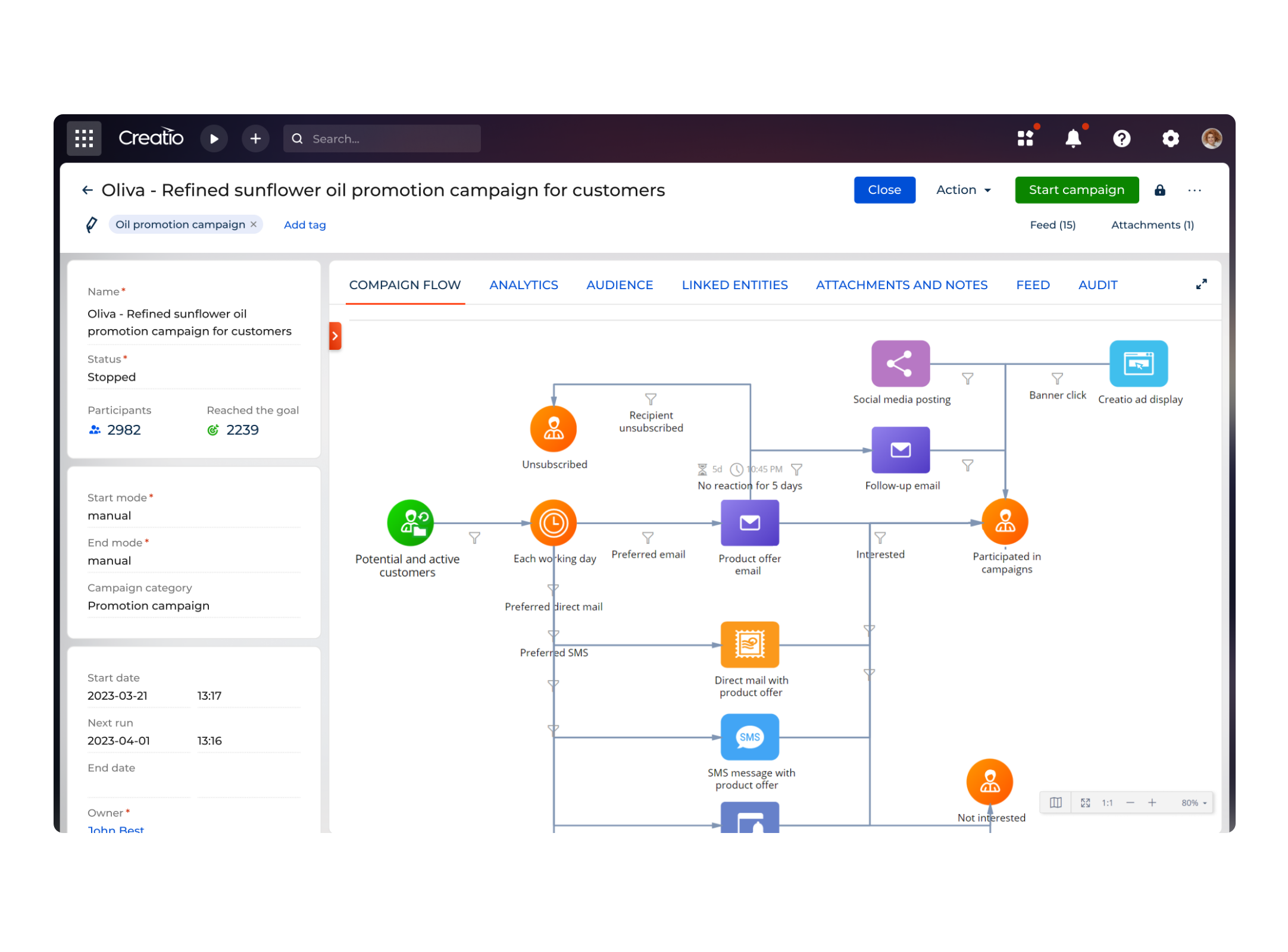Click the Start campaign button
The width and height of the screenshot is (1288, 952).
(x=1076, y=190)
